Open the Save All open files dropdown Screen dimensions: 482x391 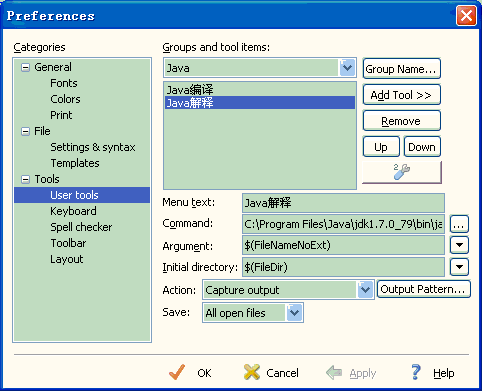coord(294,313)
